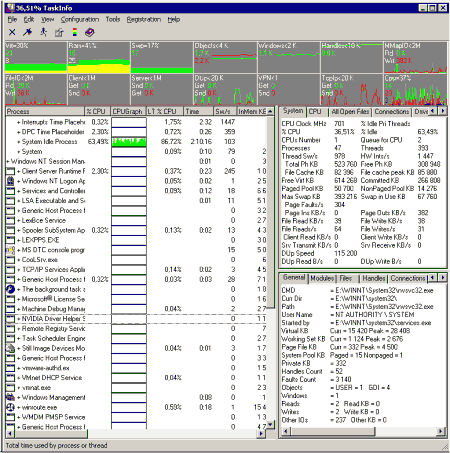Switch to the Handles tab
Screen dimensions: 450x453
click(x=374, y=278)
